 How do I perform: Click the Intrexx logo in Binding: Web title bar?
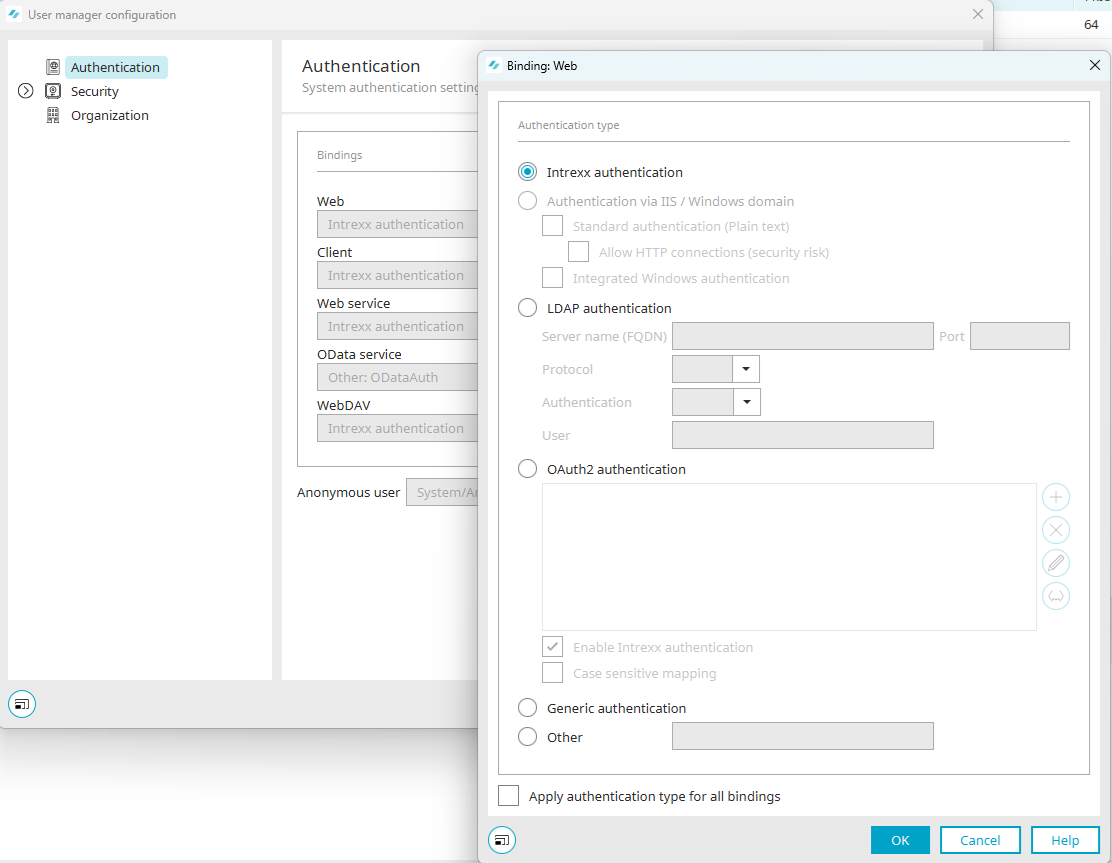pyautogui.click(x=494, y=65)
